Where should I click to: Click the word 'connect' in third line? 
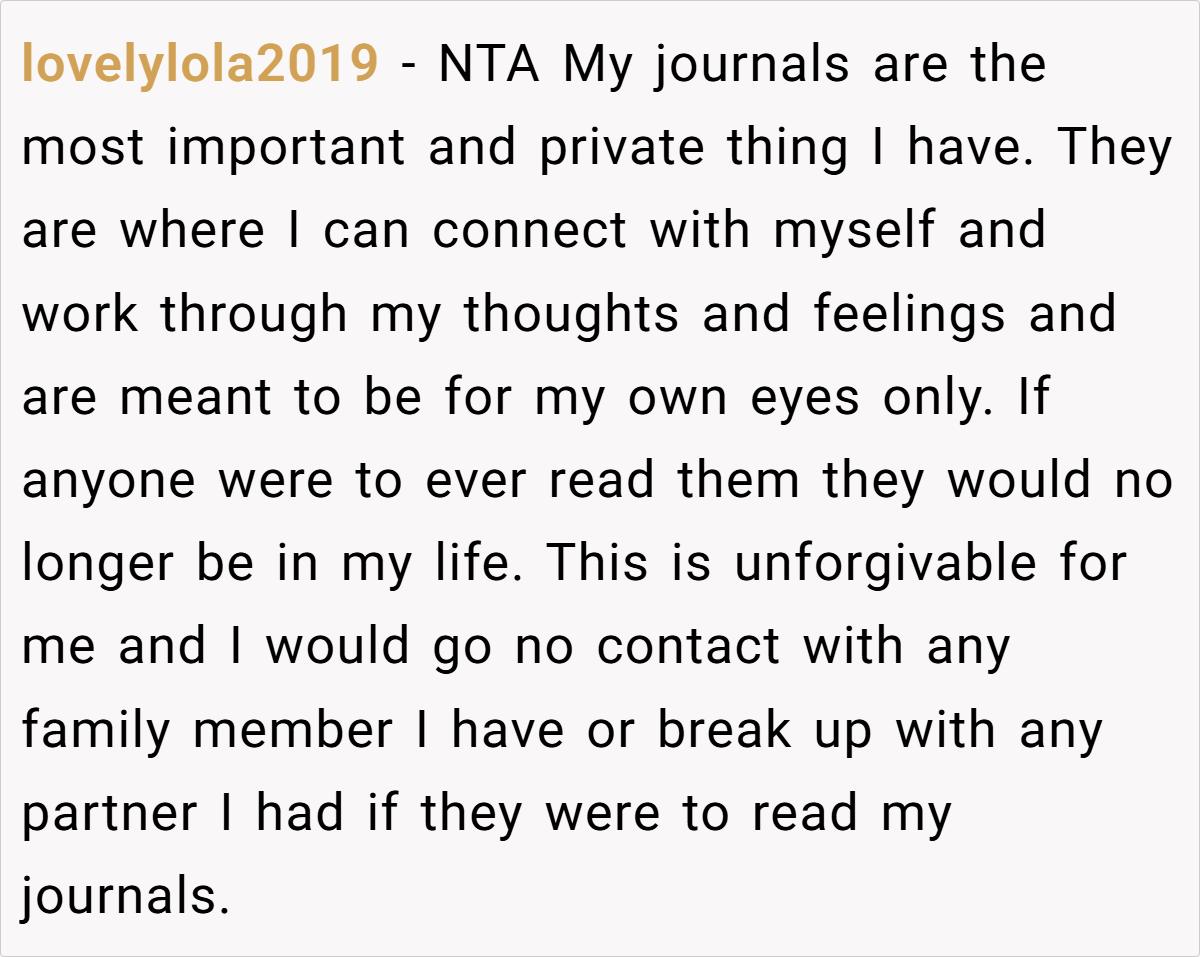(x=531, y=233)
